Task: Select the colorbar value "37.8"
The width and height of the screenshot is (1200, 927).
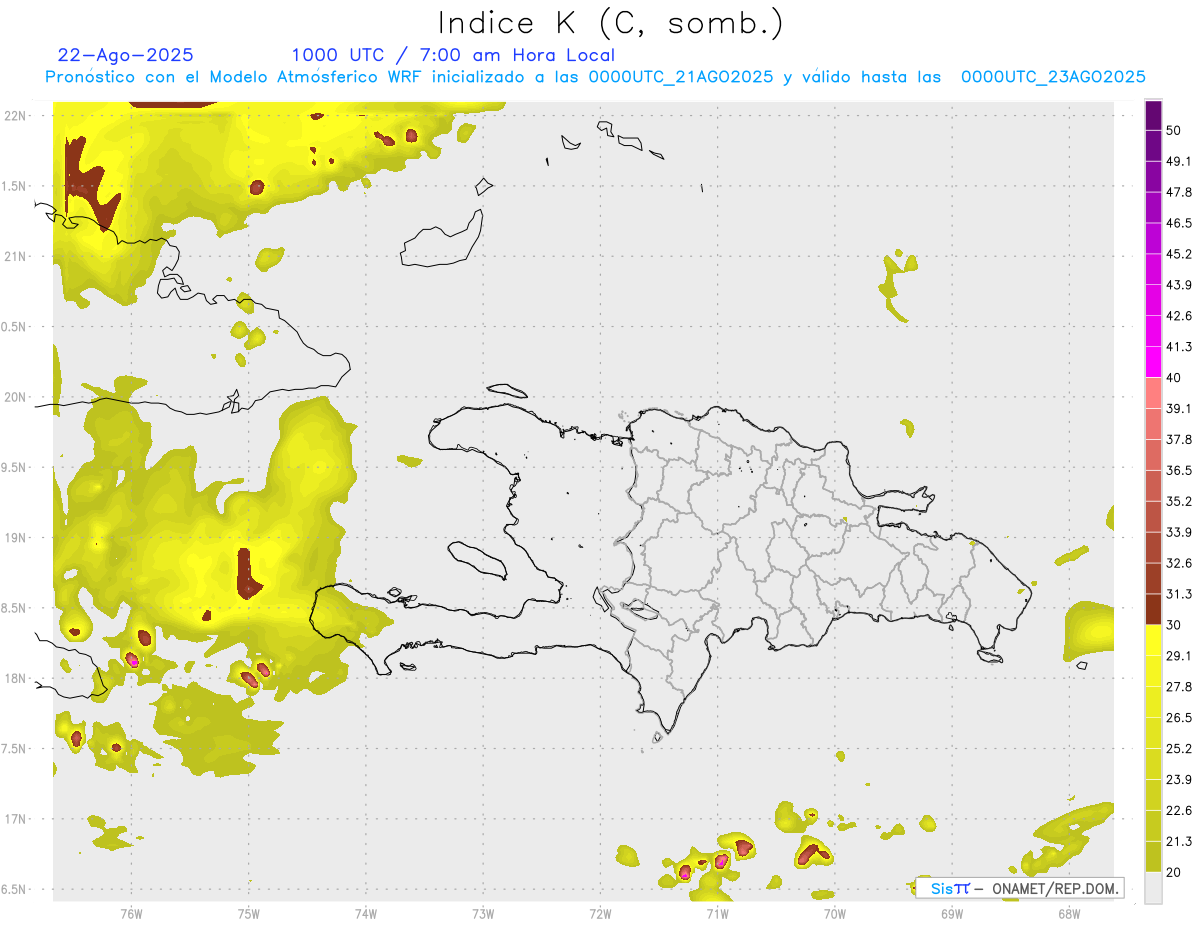Action: click(1179, 440)
